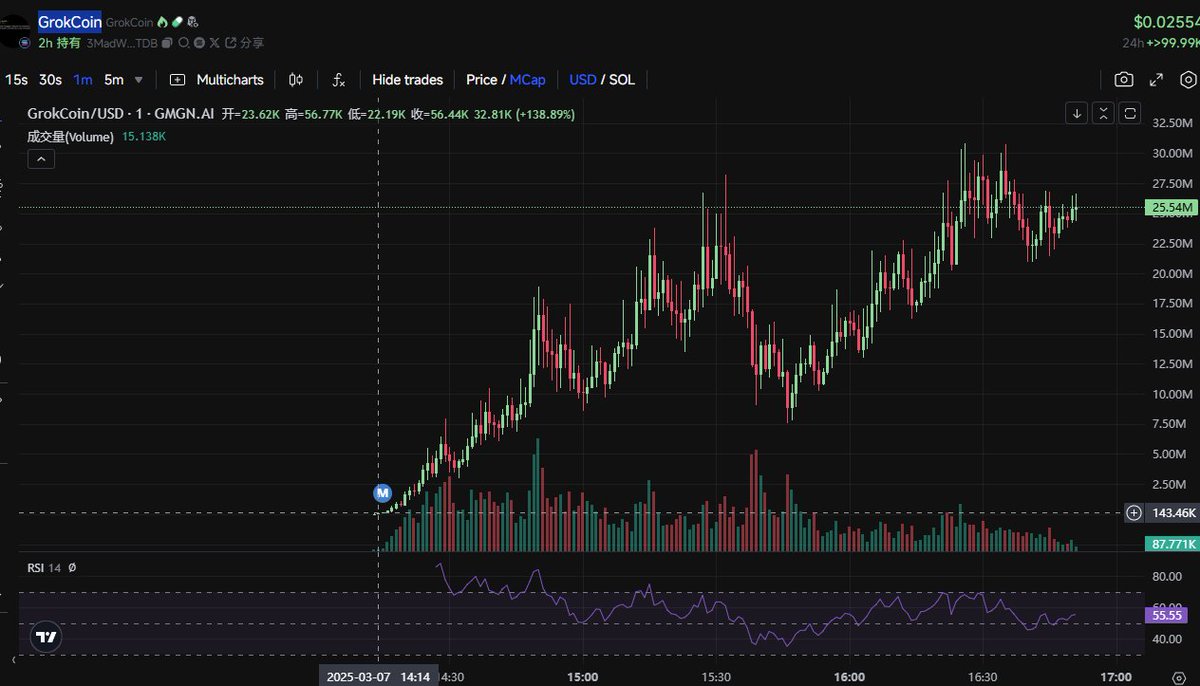
Task: Click the ø symbol next to RSI 14
Action: point(72,567)
